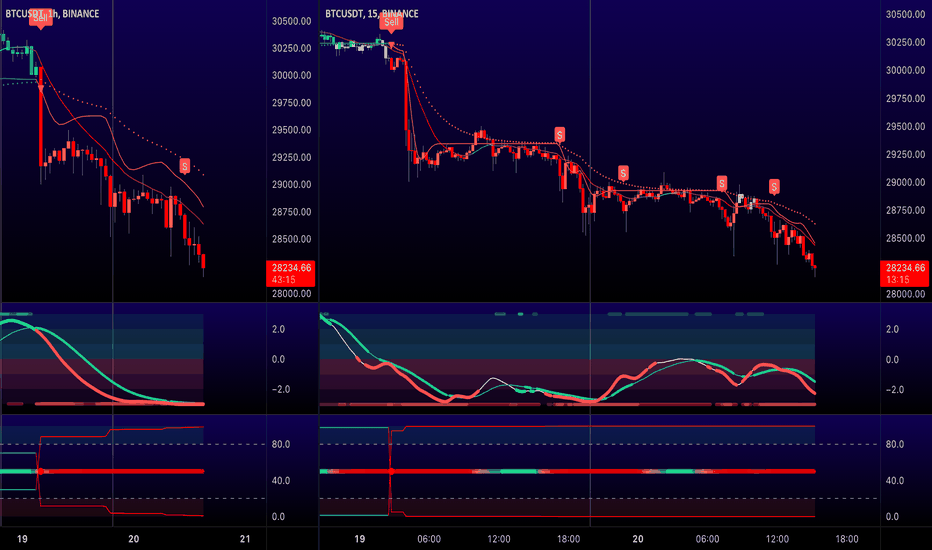Image resolution: width=932 pixels, height=550 pixels.
Task: Click the Sell signal label on 1h chart
Action: (x=40, y=18)
